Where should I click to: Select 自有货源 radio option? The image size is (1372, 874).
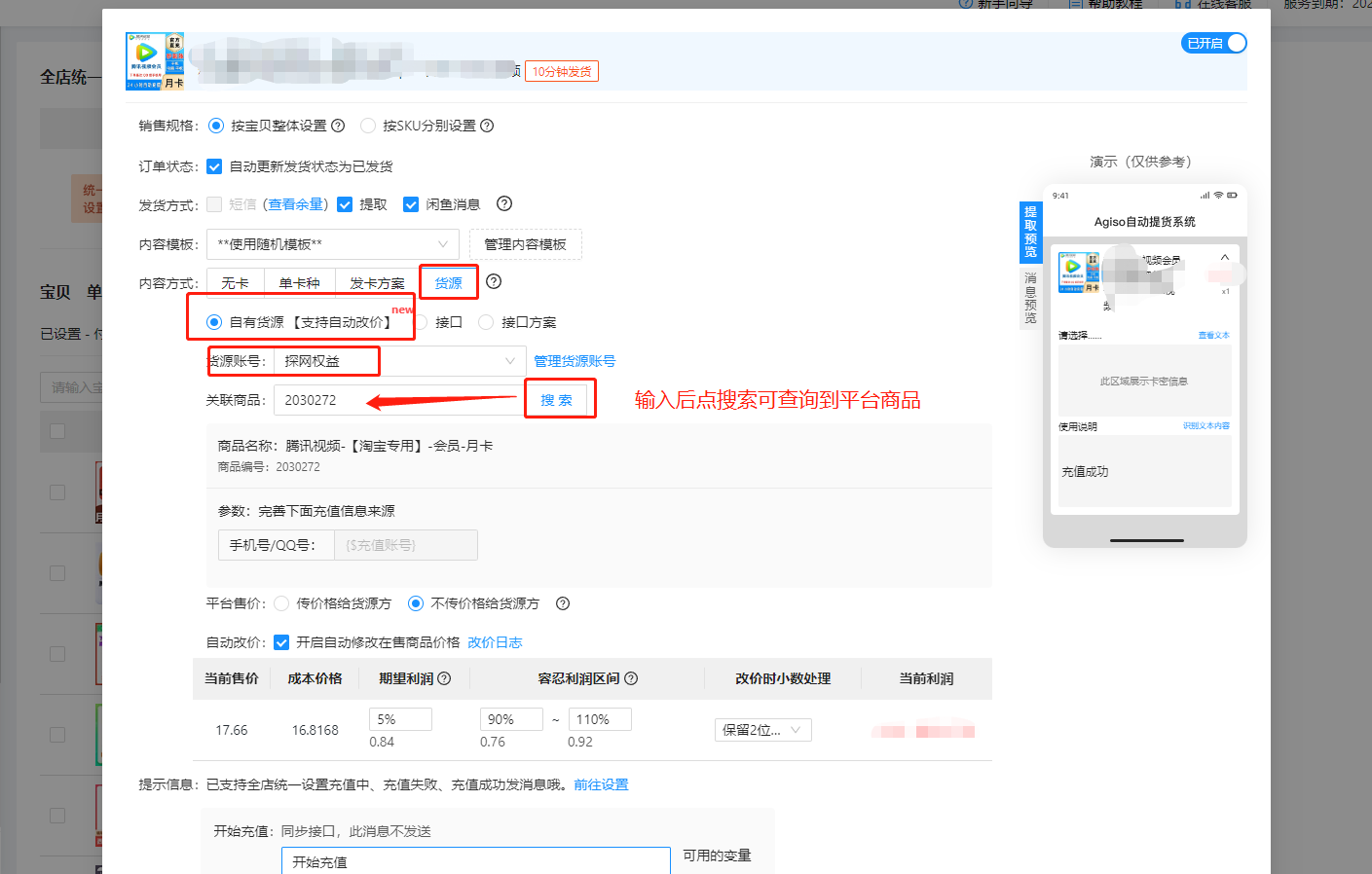coord(214,322)
